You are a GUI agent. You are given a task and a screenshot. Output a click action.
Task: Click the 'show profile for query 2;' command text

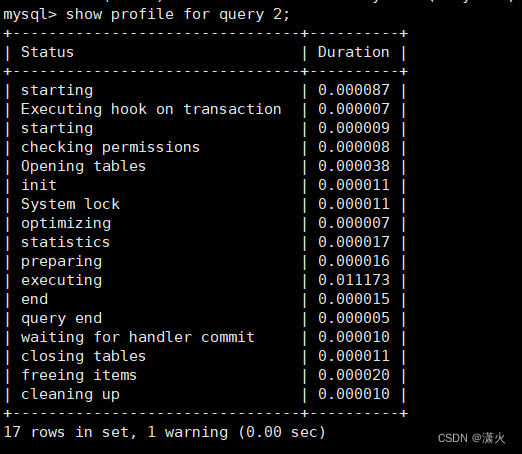(x=178, y=15)
